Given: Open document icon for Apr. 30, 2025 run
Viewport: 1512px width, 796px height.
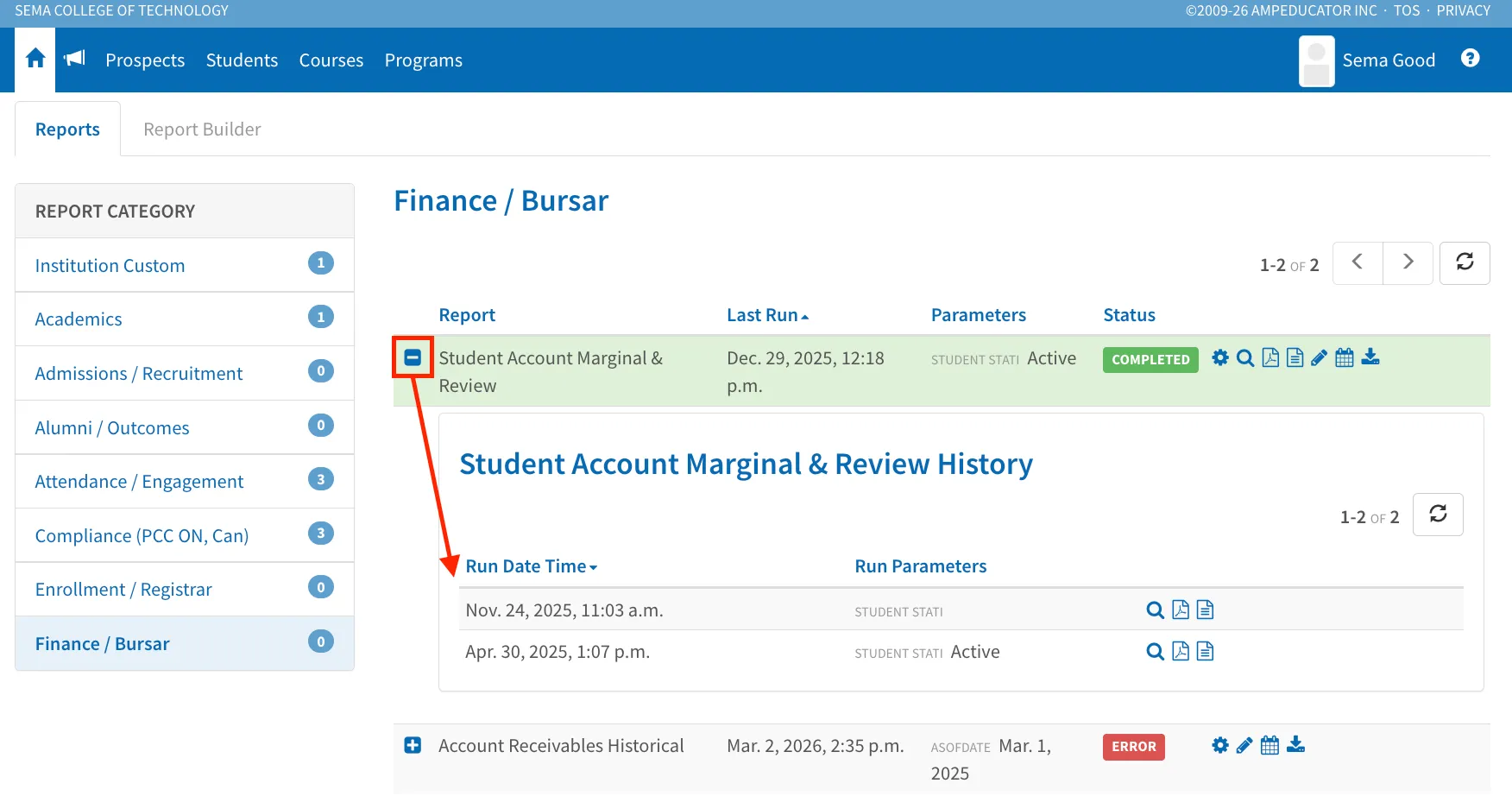Looking at the screenshot, I should pyautogui.click(x=1206, y=651).
